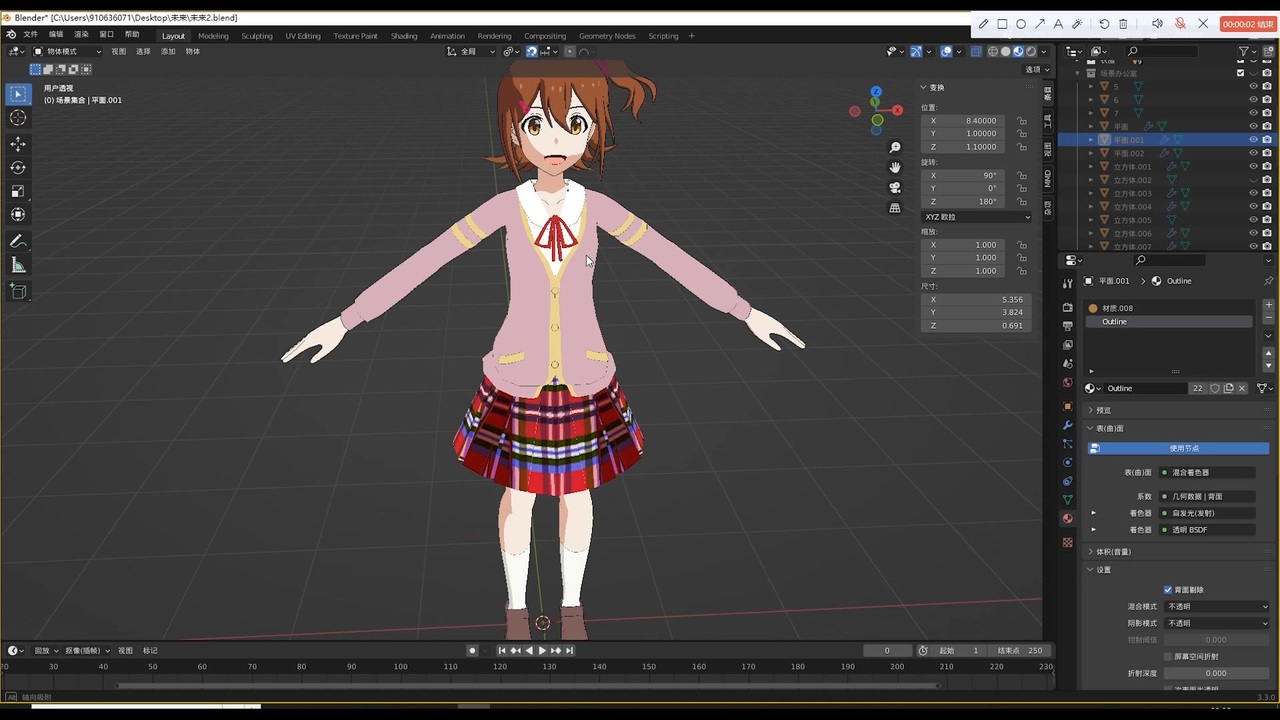The height and width of the screenshot is (720, 1280).
Task: Jump to the end frame
Action: 569,650
